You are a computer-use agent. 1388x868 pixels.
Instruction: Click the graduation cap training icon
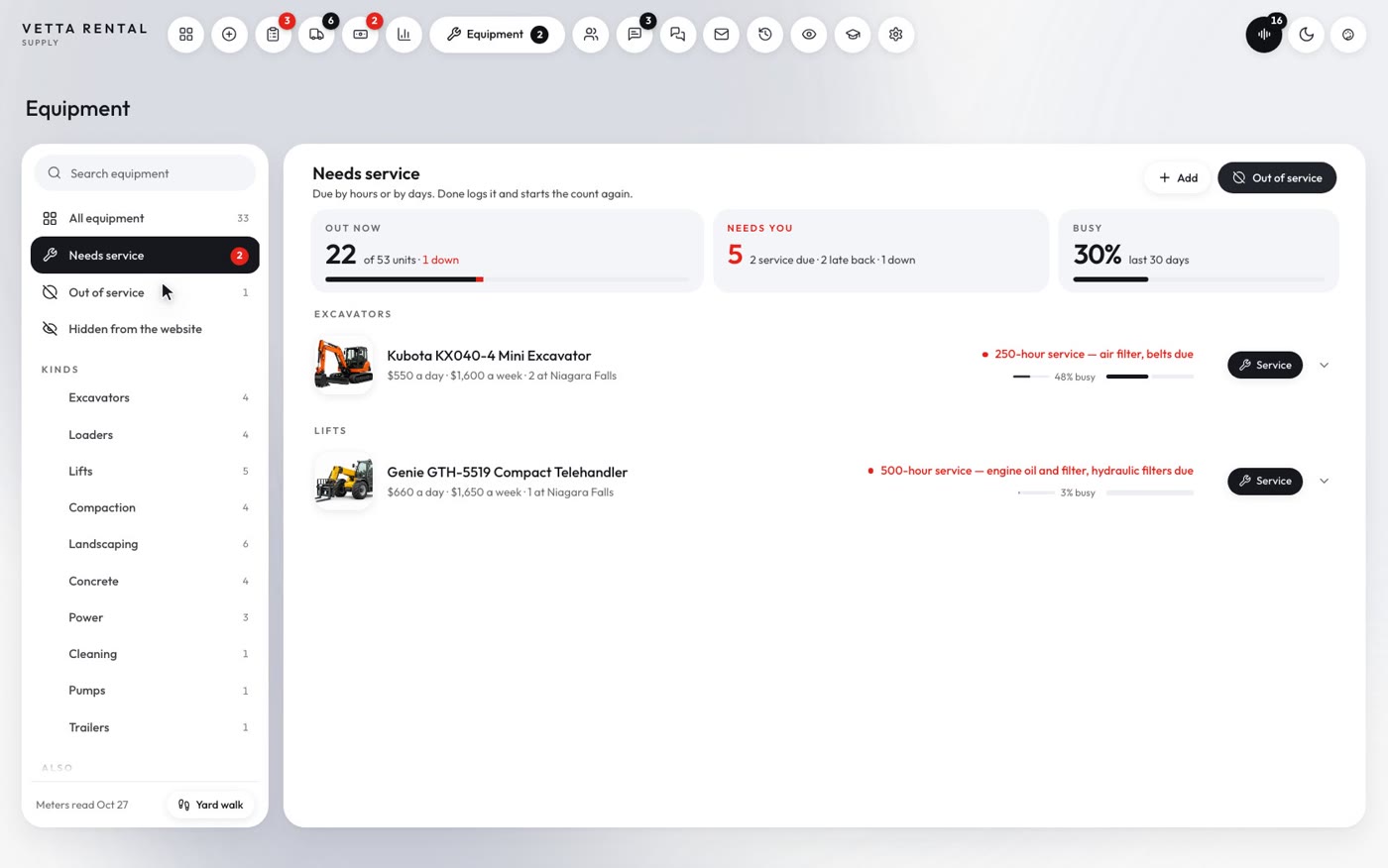[x=853, y=35]
